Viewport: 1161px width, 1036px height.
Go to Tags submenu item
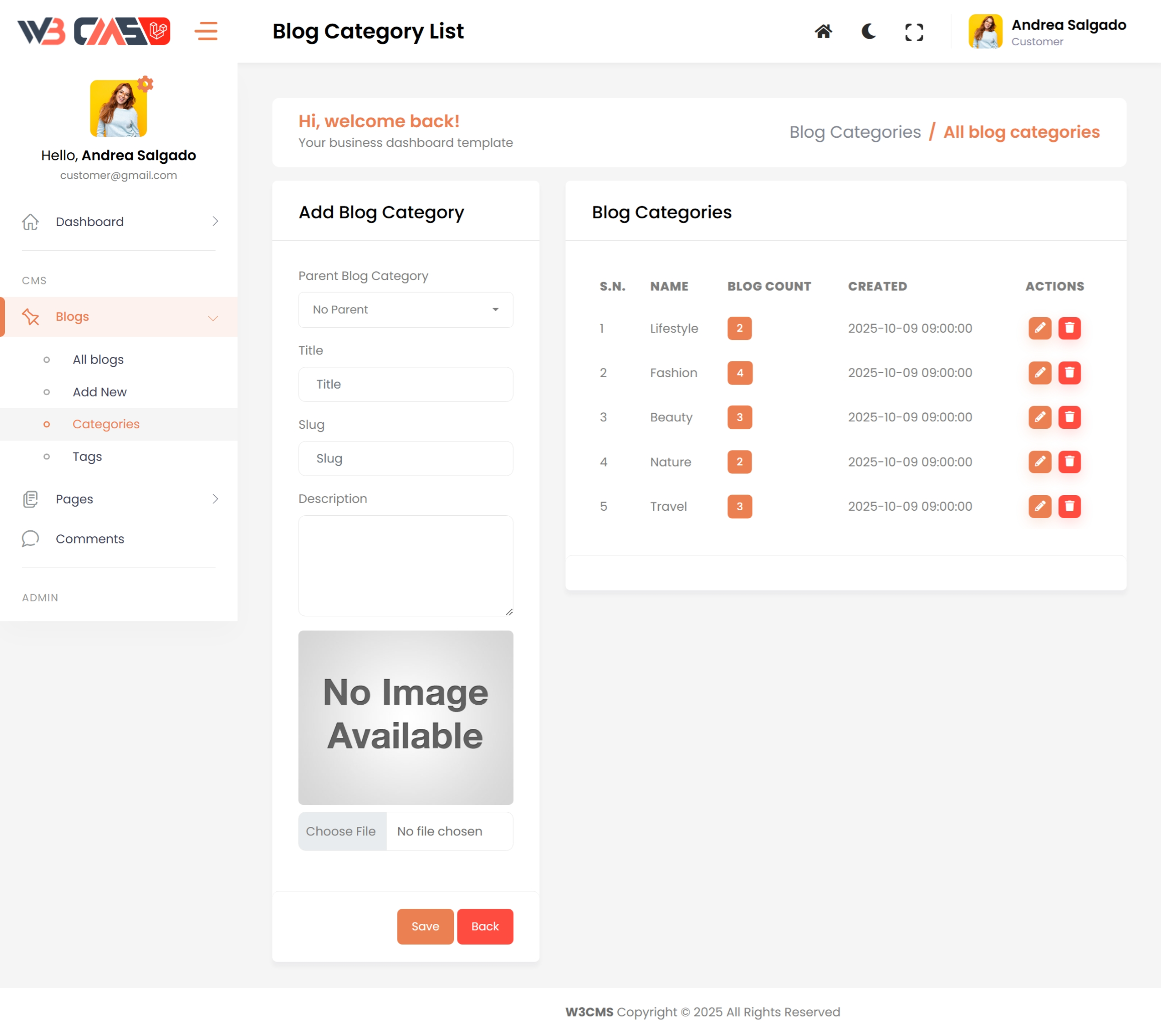pos(87,456)
